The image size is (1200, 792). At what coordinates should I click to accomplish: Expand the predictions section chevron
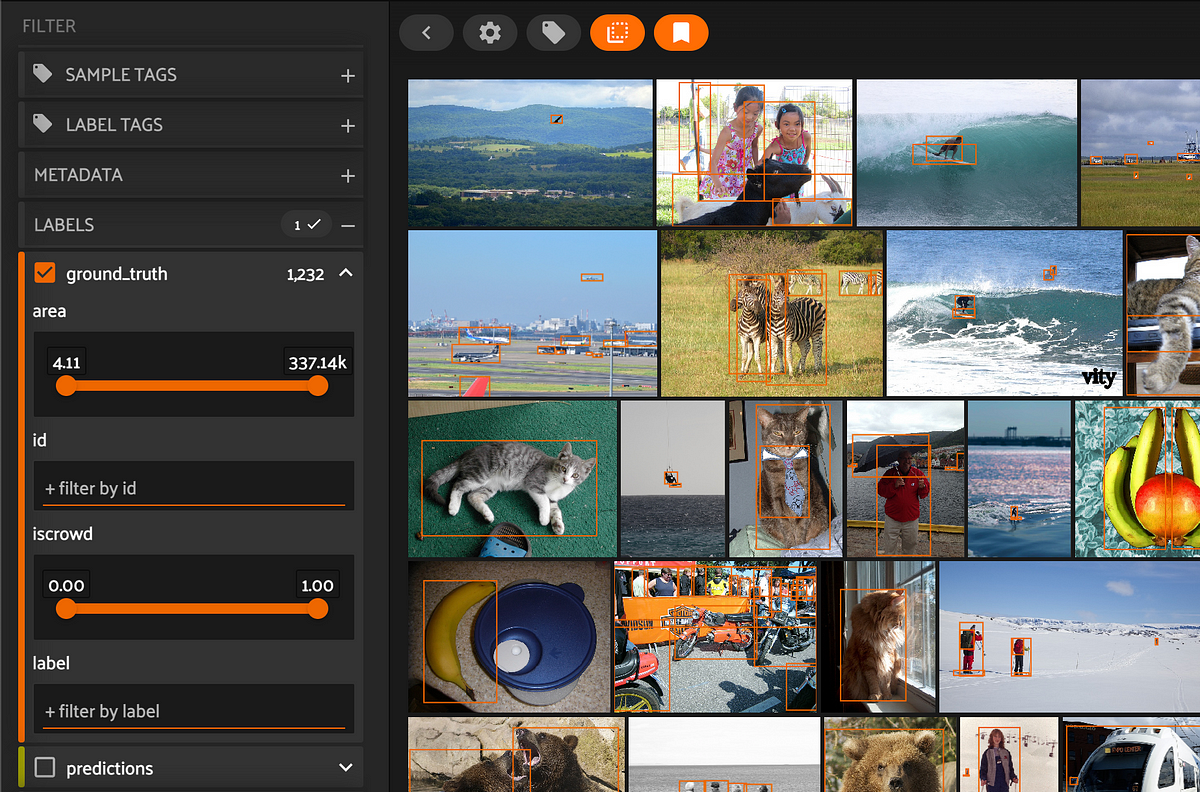pyautogui.click(x=346, y=768)
